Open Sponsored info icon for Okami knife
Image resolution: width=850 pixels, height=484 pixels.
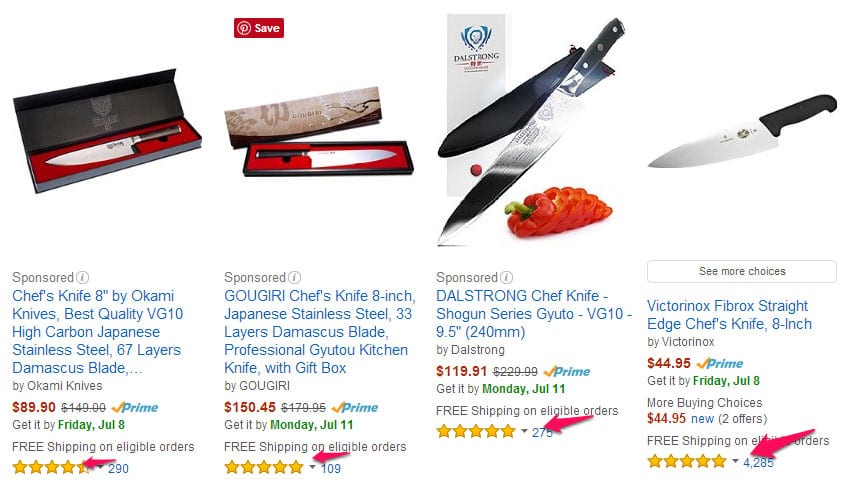(x=82, y=278)
